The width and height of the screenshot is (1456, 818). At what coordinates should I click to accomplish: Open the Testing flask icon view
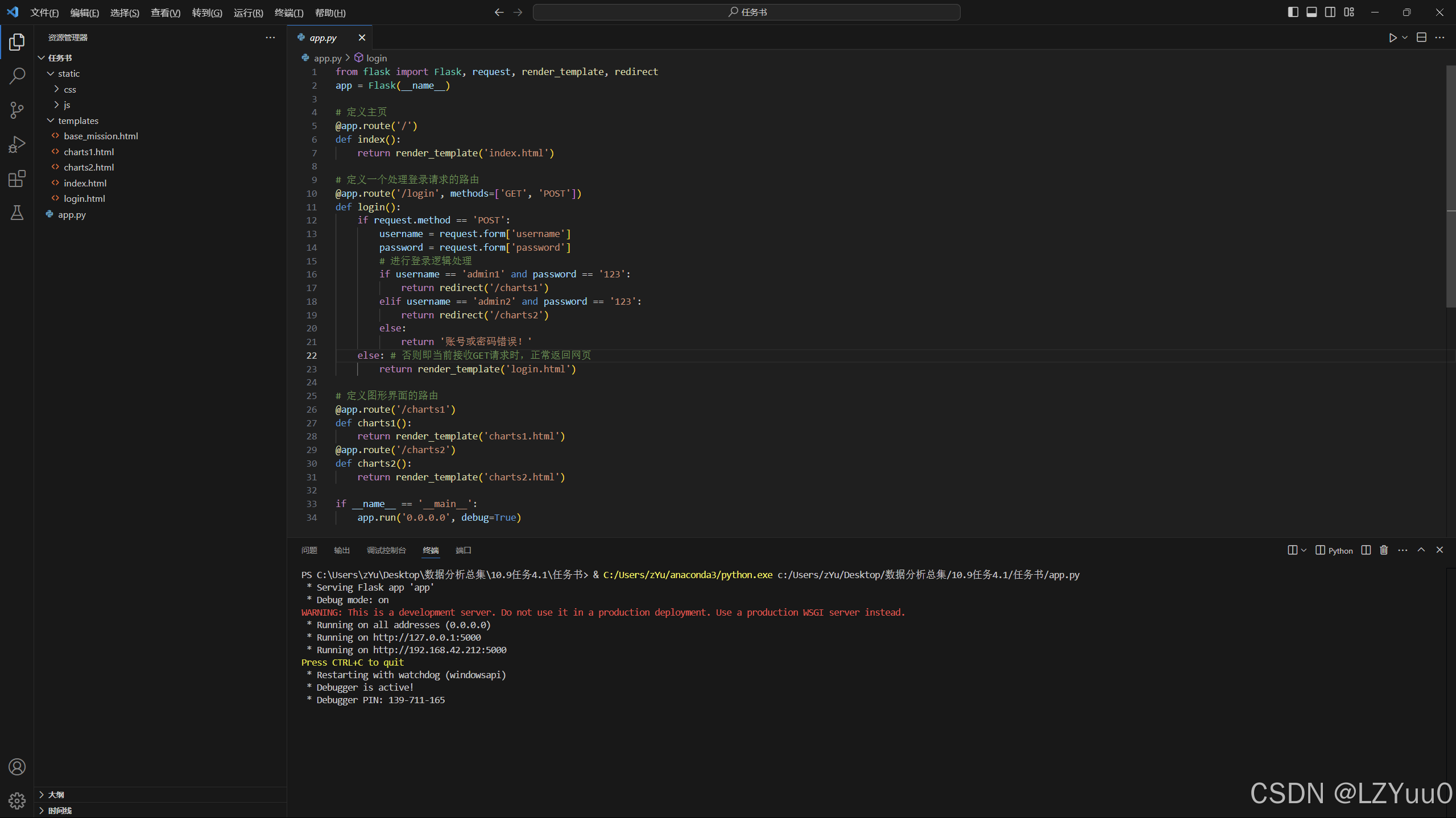[x=17, y=213]
